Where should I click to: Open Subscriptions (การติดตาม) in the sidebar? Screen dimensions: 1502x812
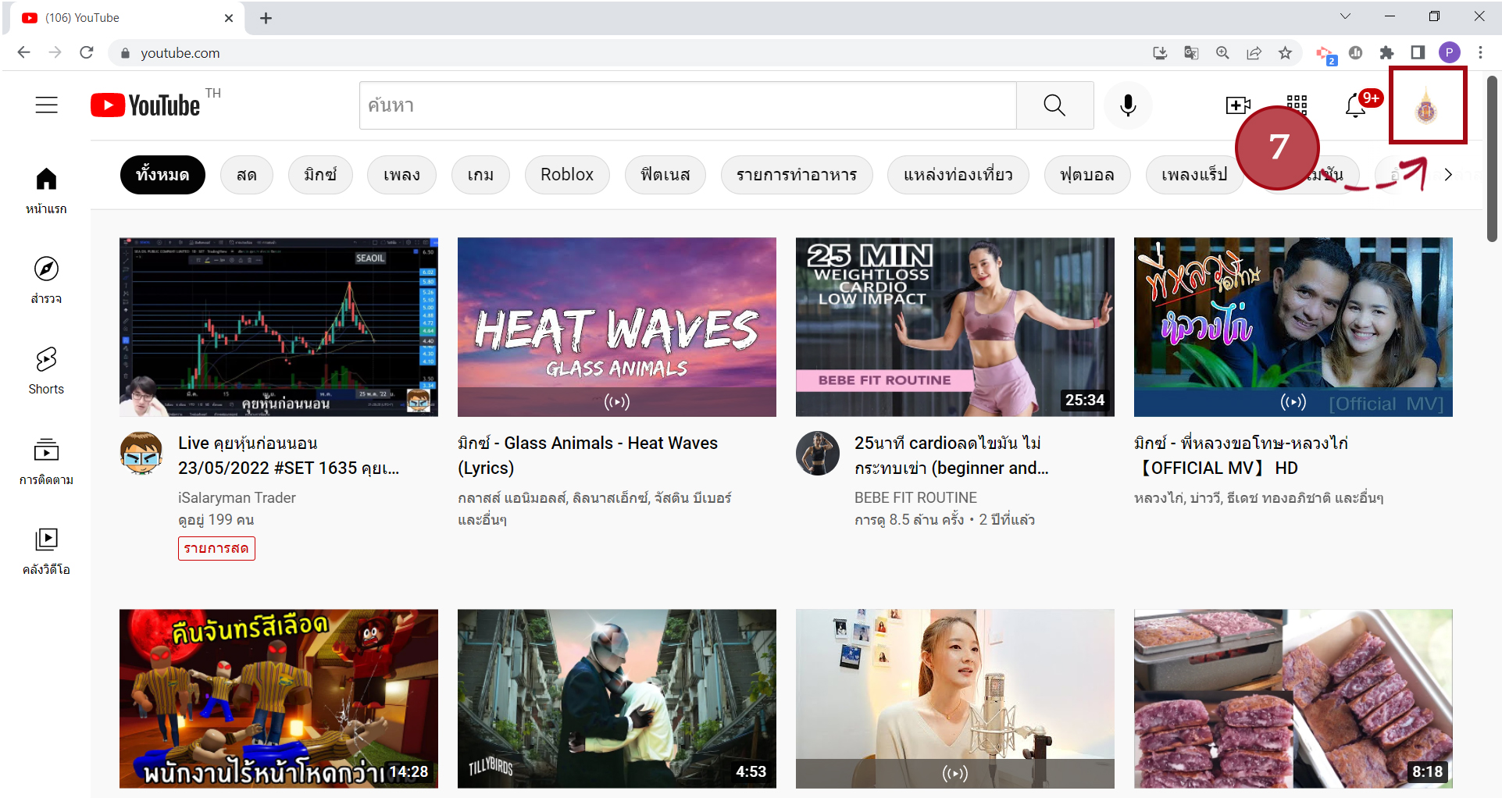point(46,461)
